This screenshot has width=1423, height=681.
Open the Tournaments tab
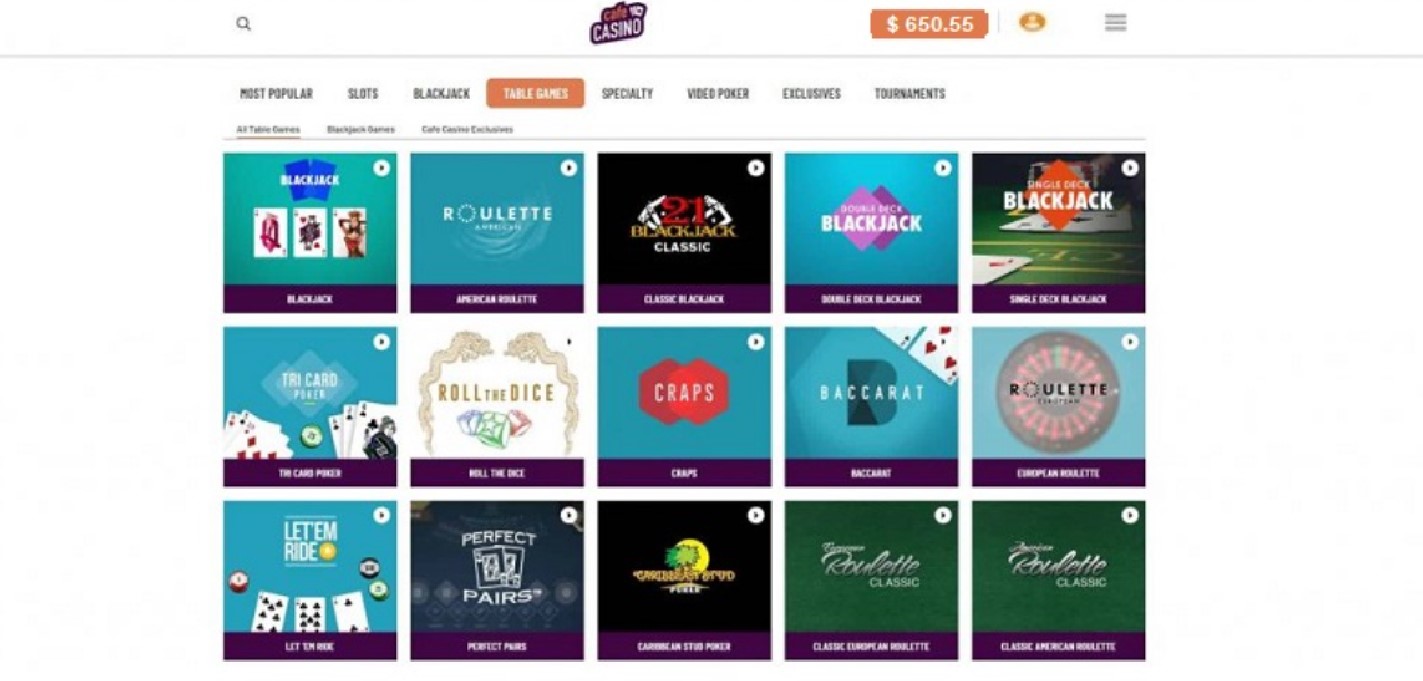(910, 93)
